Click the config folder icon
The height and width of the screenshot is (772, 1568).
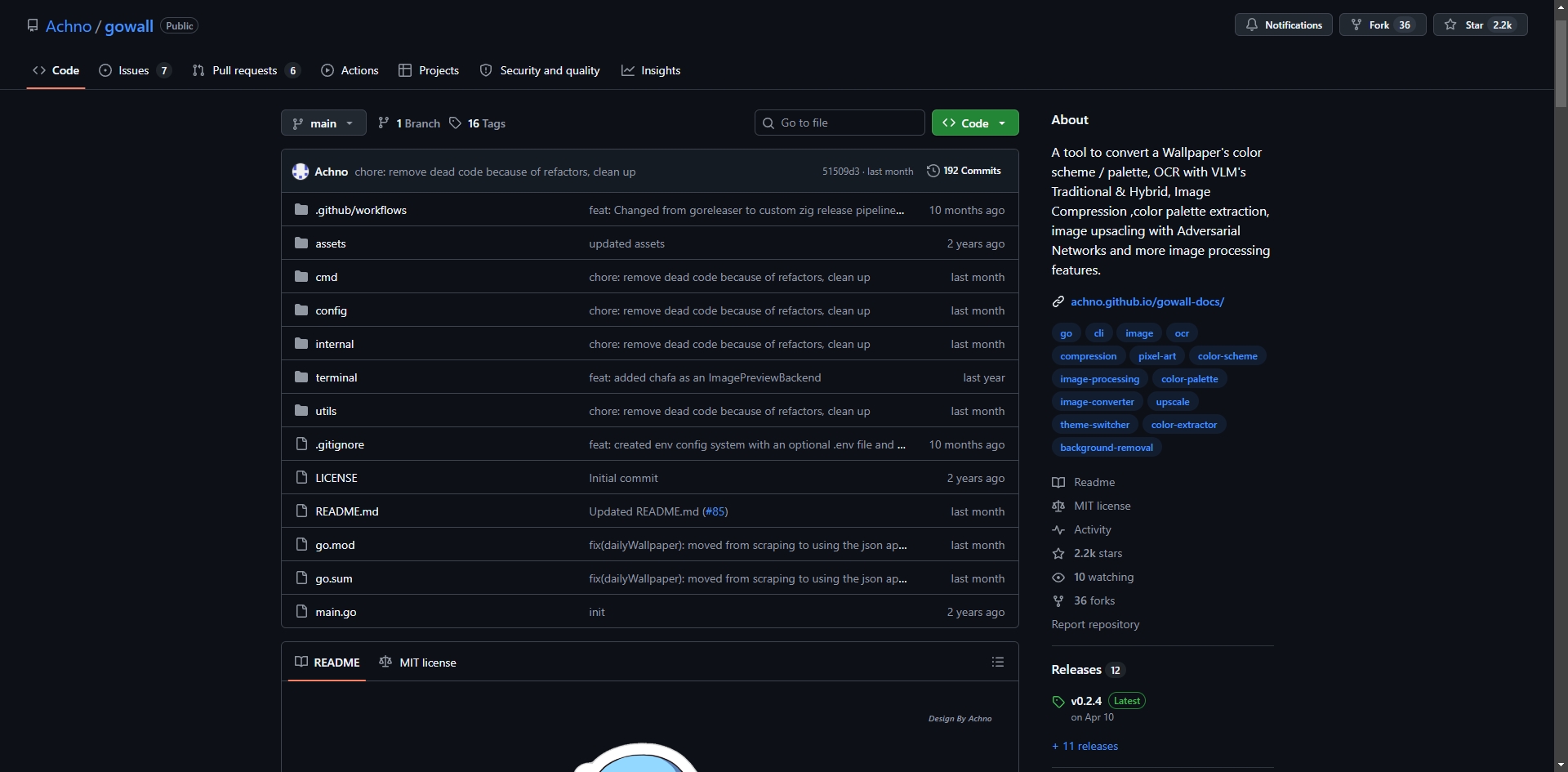coord(301,310)
